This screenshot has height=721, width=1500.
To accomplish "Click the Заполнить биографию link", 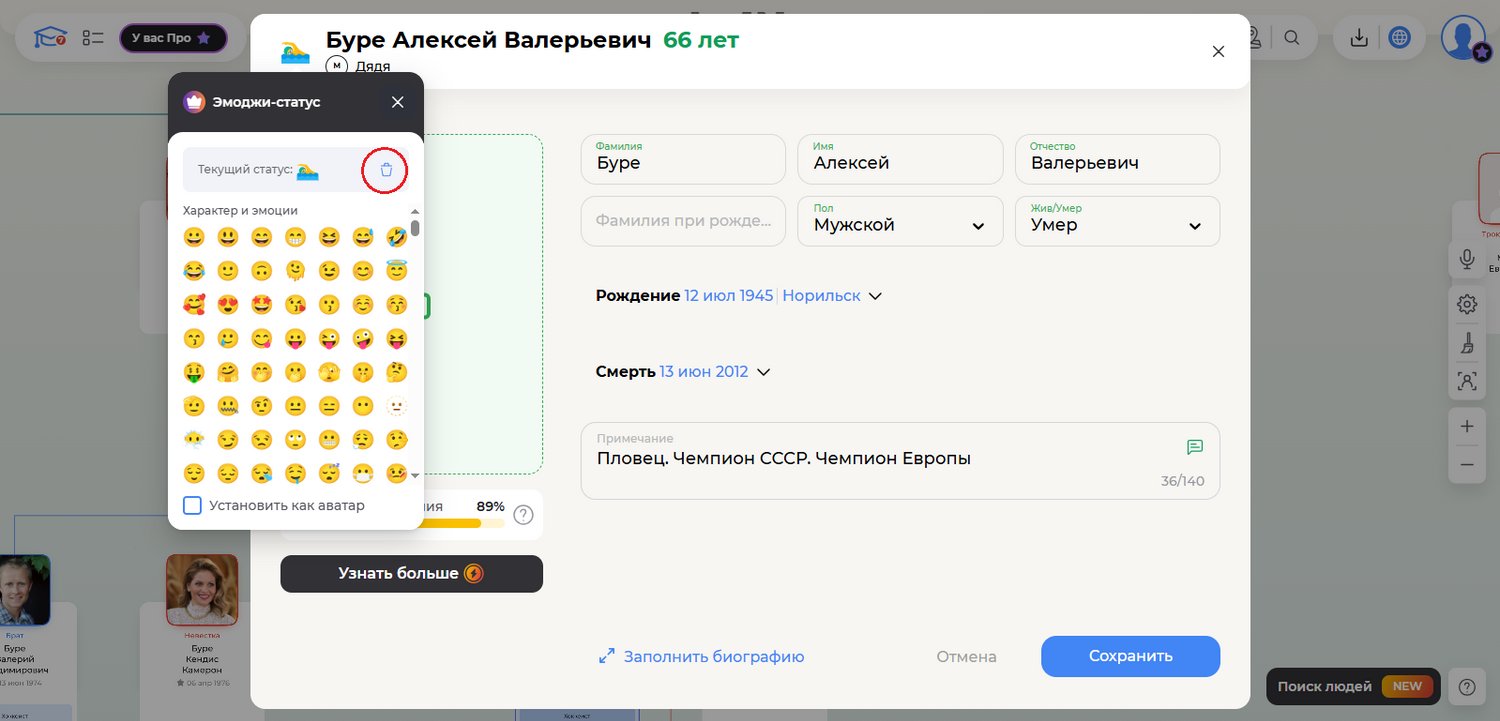I will pos(702,657).
